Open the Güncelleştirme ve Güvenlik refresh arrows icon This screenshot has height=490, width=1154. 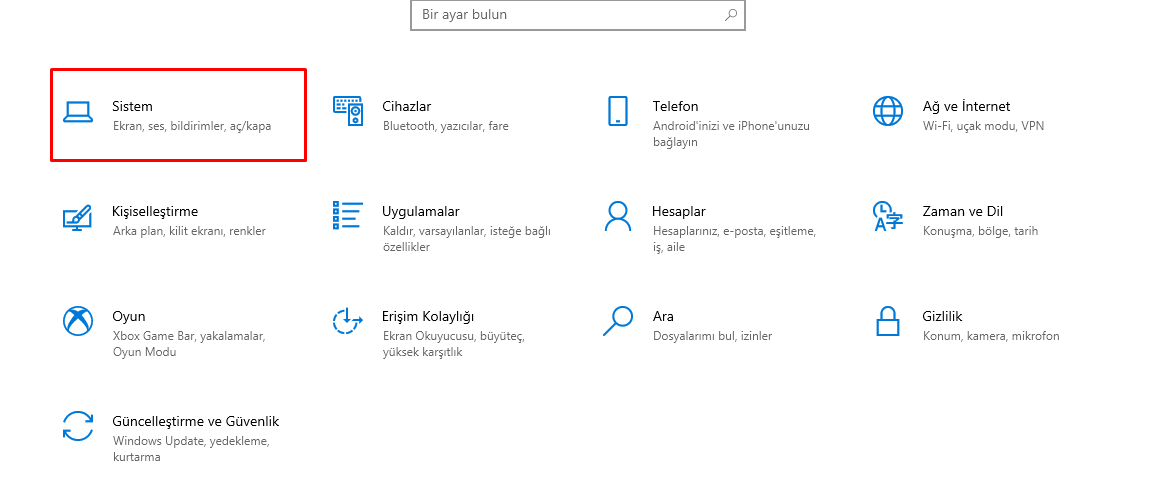(x=77, y=426)
